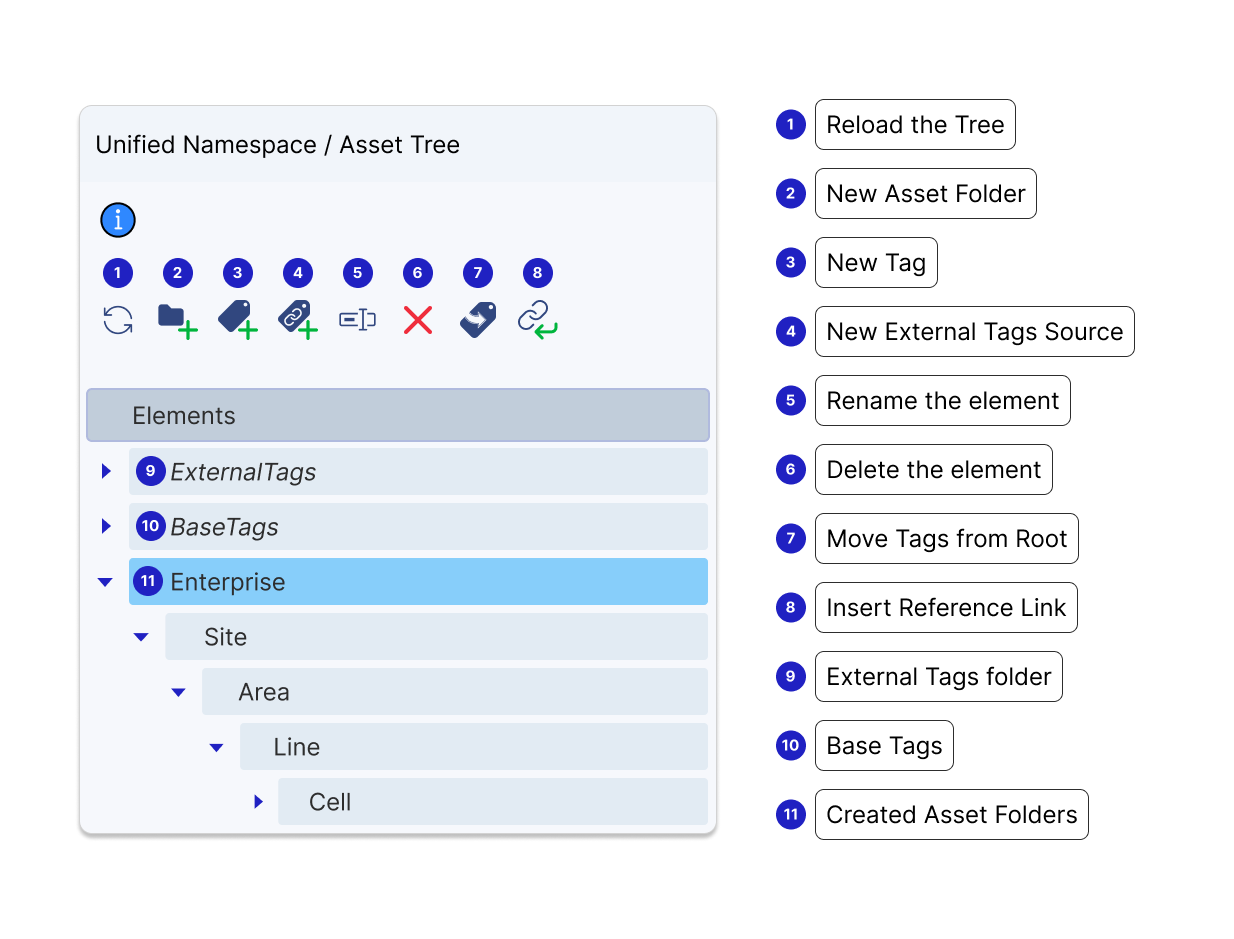Click the Reload the Tree icon
This screenshot has height=939, width=1234.
118,320
